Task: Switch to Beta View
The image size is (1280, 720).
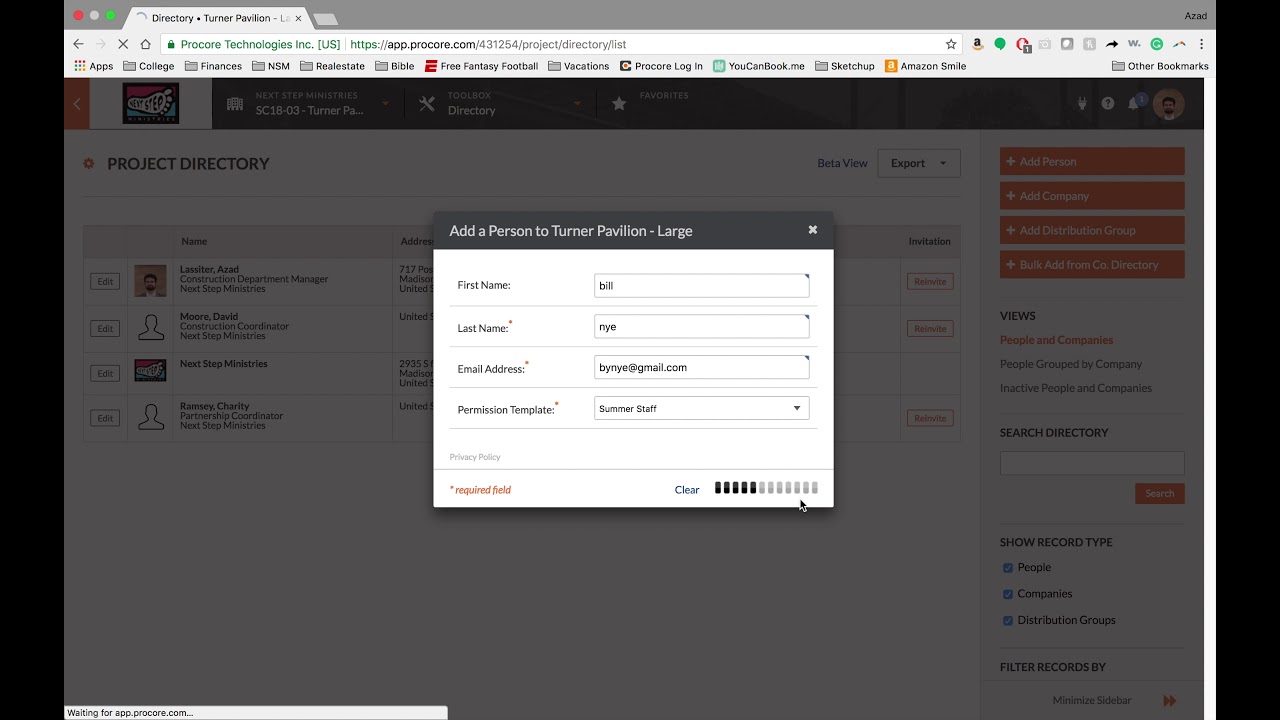Action: coord(842,163)
